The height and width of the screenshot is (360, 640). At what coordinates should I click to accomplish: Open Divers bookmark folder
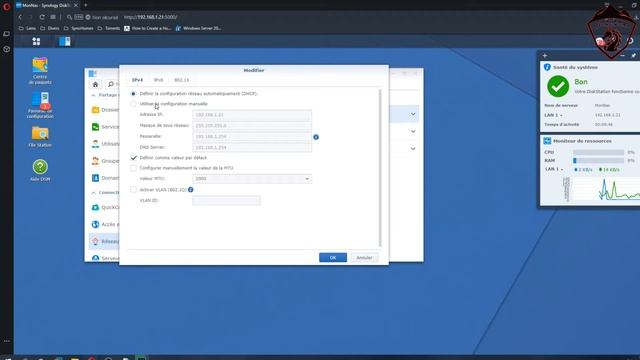50,28
